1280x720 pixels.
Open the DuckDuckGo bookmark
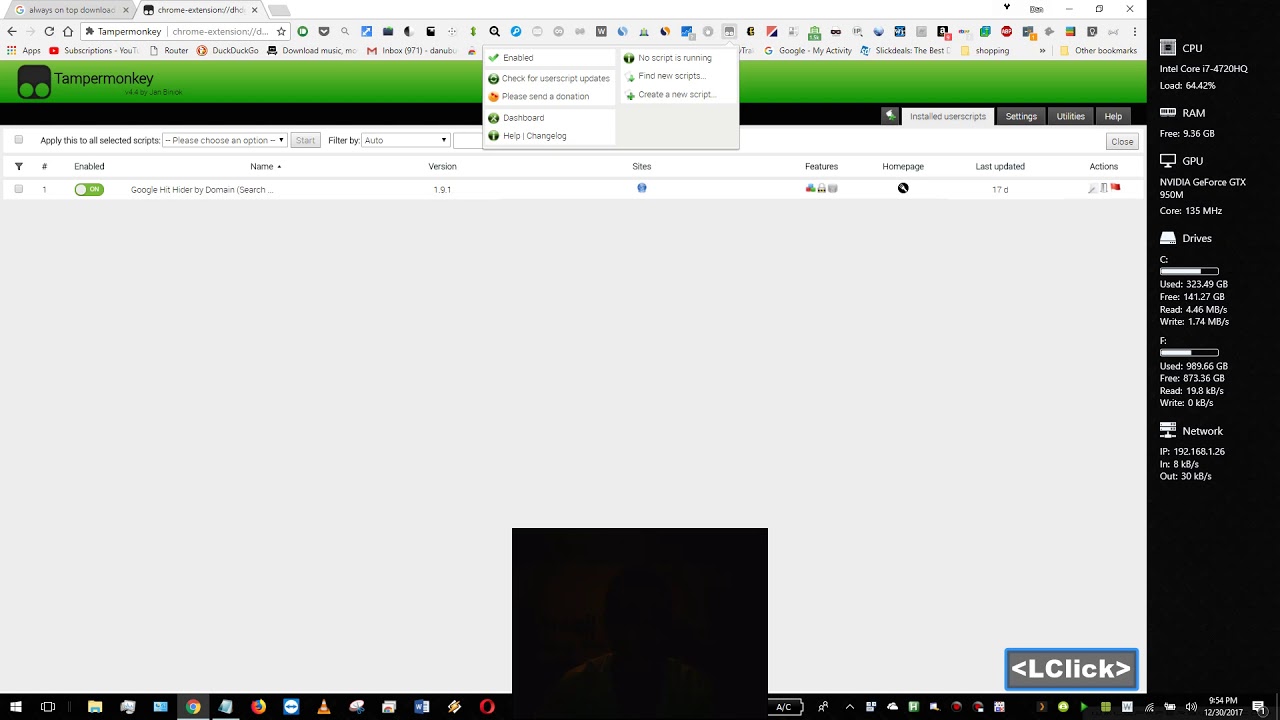(x=228, y=51)
